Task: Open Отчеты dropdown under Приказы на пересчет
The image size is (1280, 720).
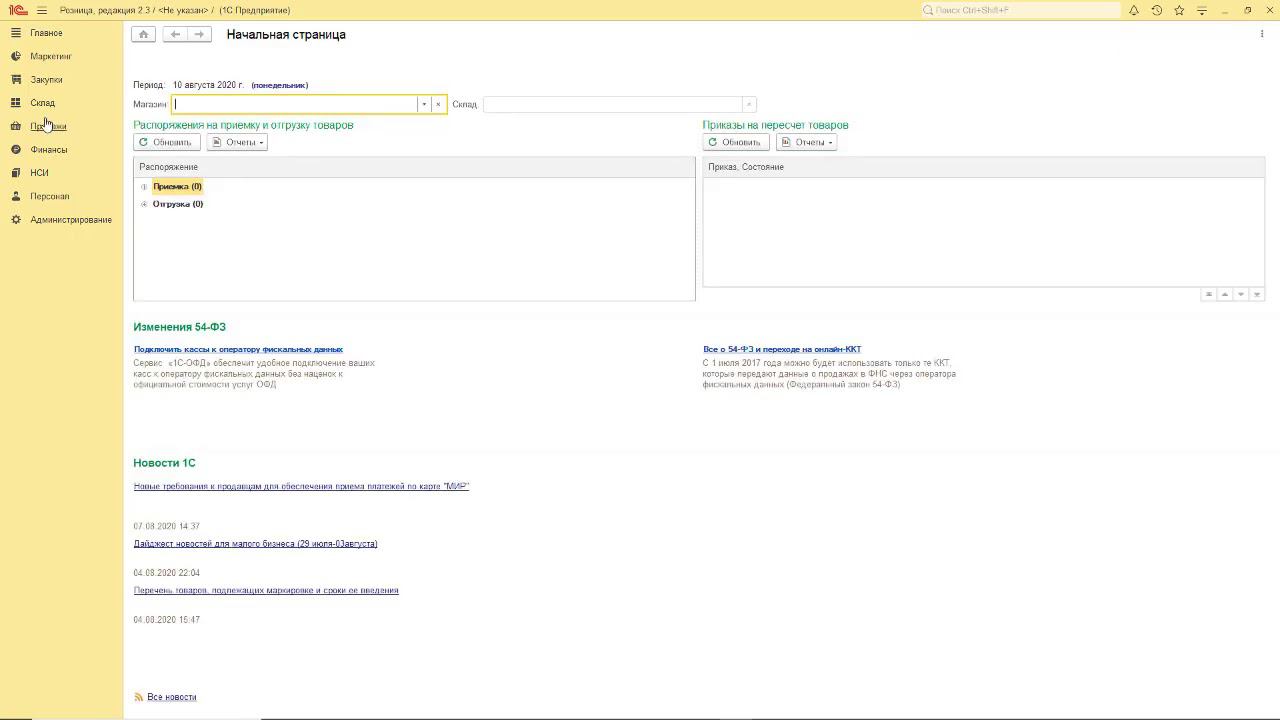Action: pos(806,142)
